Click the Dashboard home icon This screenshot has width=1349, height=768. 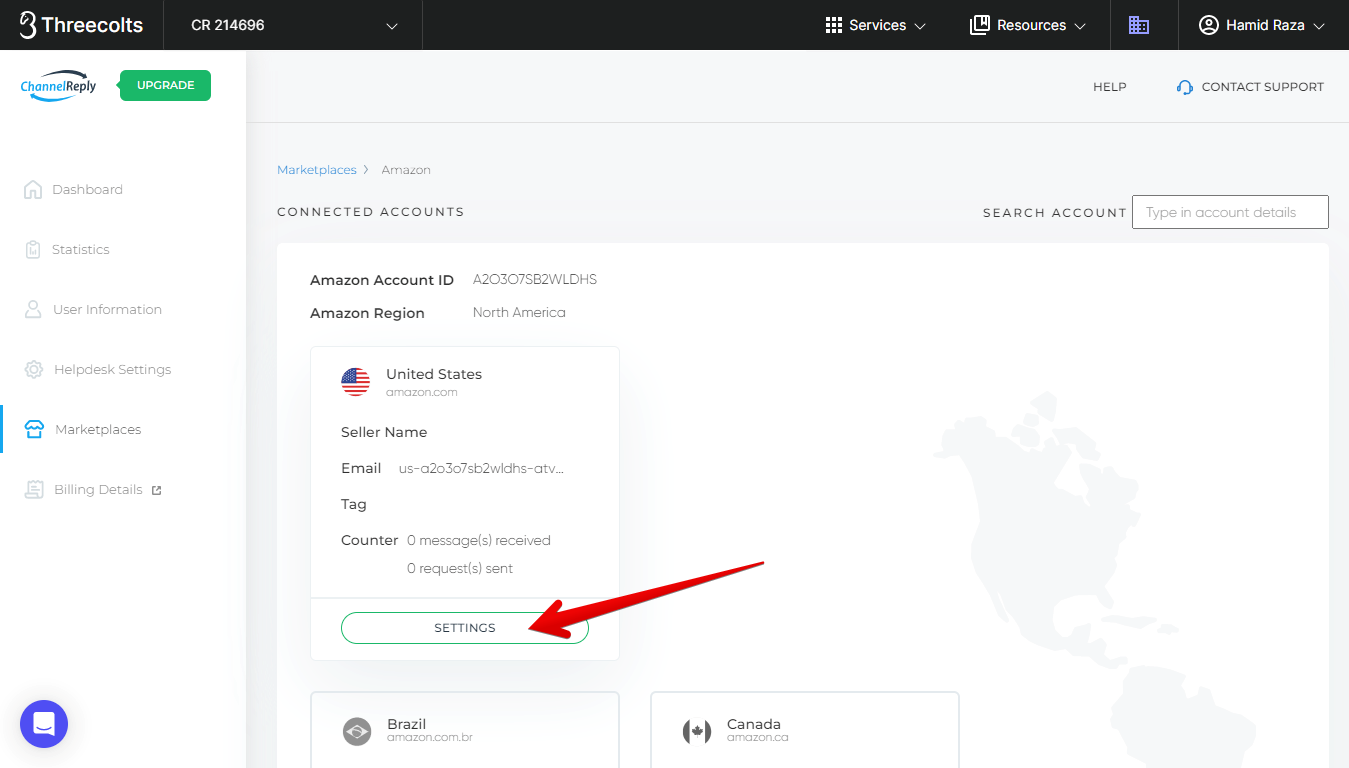point(33,189)
